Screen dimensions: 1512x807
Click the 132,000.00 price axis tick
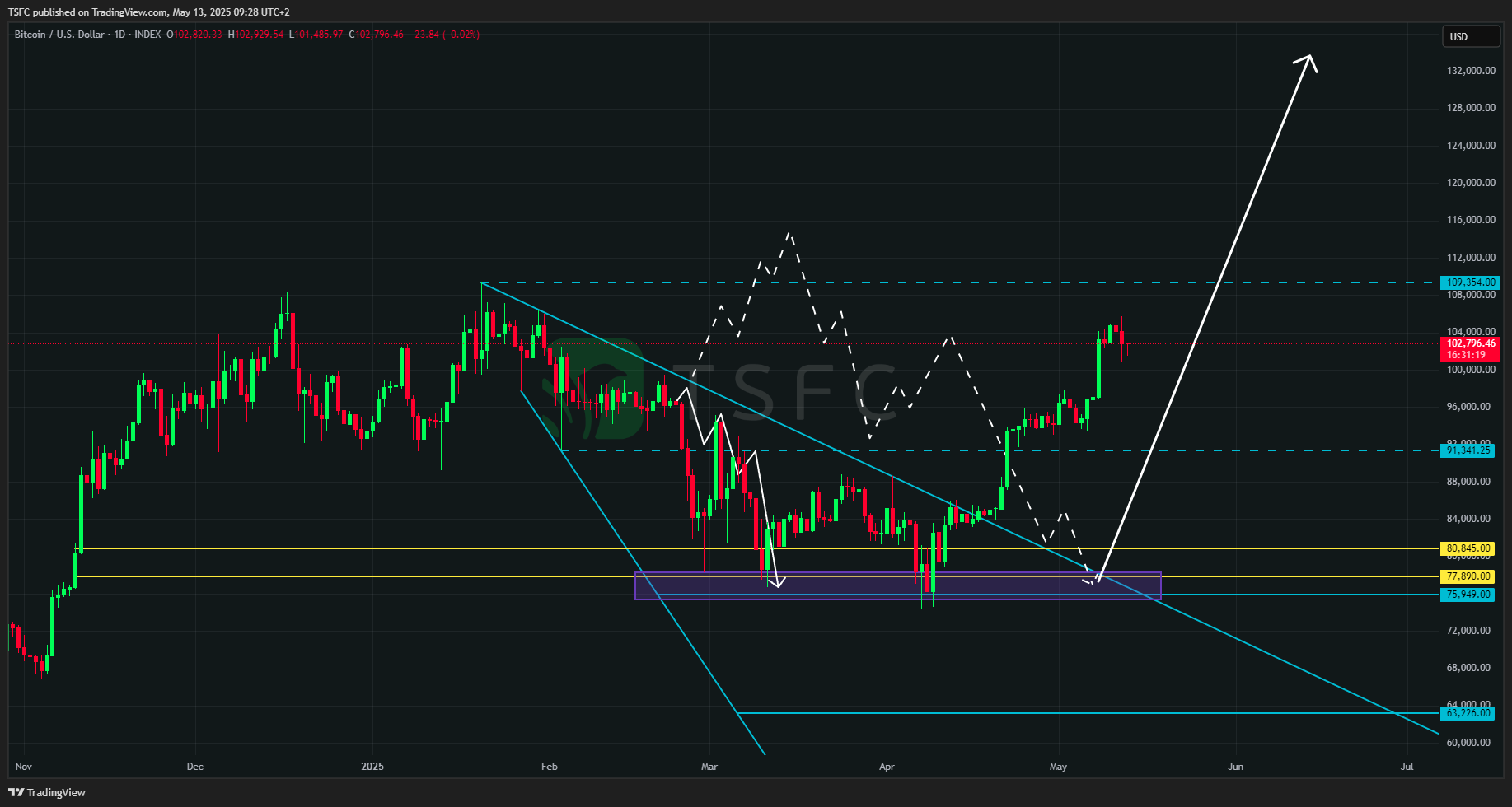click(1471, 71)
